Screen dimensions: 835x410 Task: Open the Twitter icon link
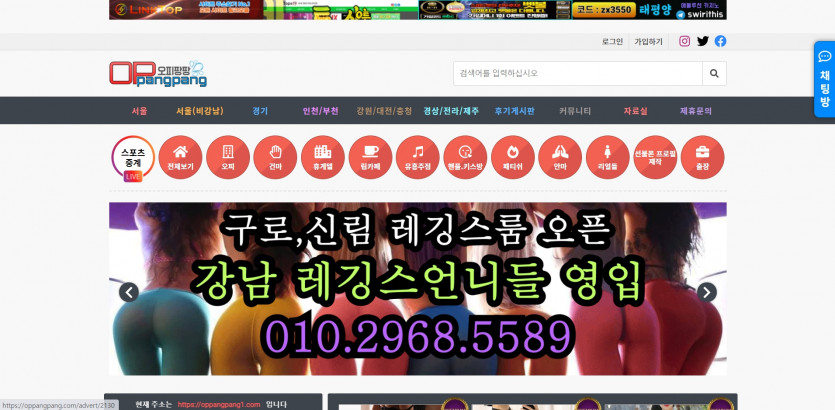tap(702, 41)
